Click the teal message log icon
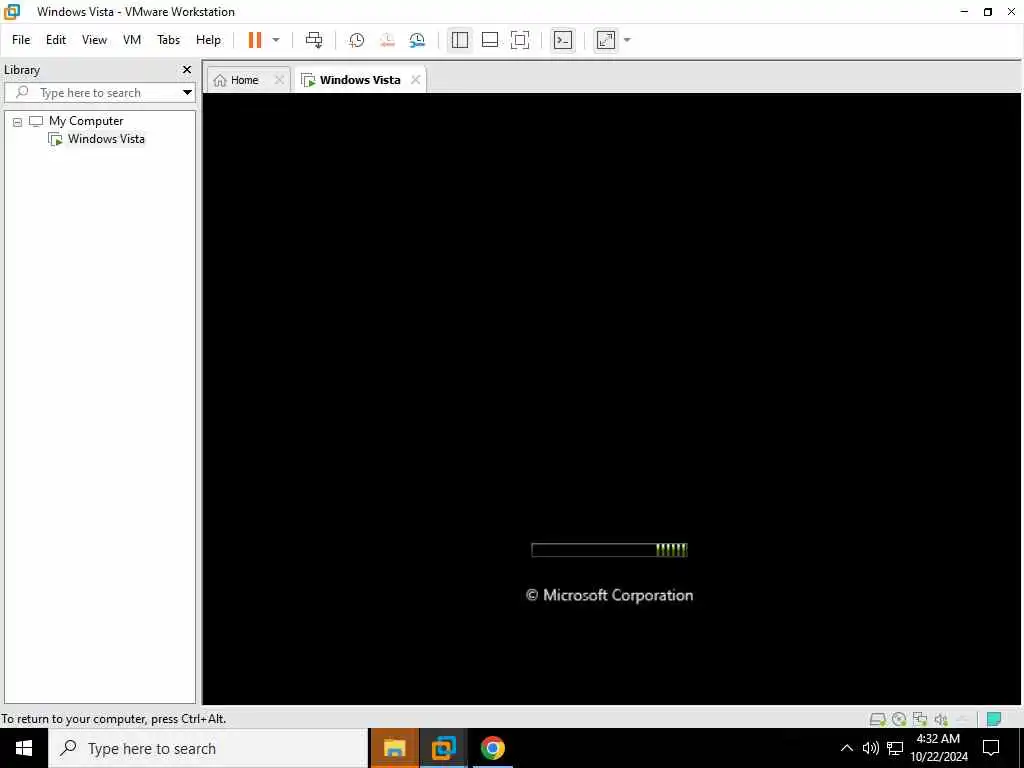Image resolution: width=1024 pixels, height=768 pixels. pos(994,719)
